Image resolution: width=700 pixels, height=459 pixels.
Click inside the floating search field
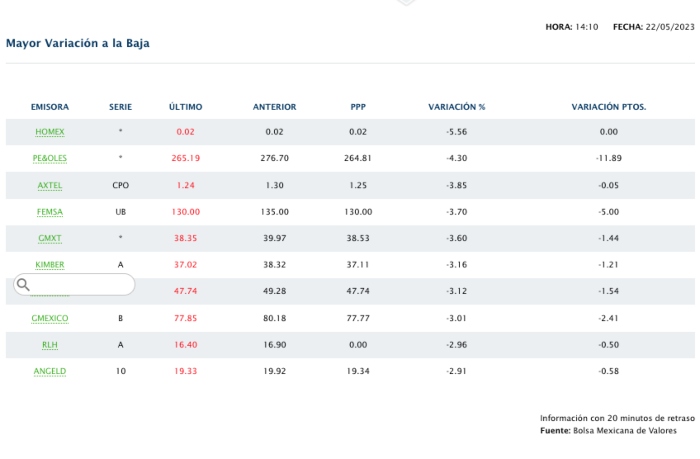click(x=80, y=285)
